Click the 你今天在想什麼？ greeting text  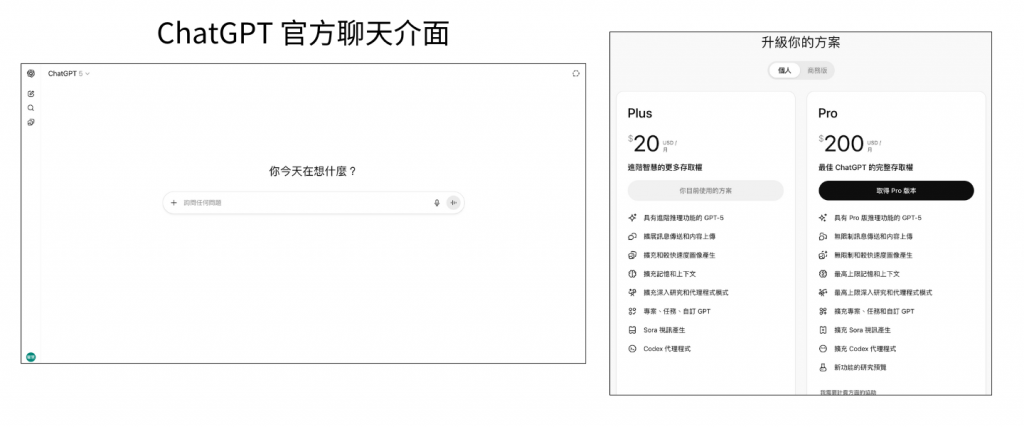pos(313,172)
